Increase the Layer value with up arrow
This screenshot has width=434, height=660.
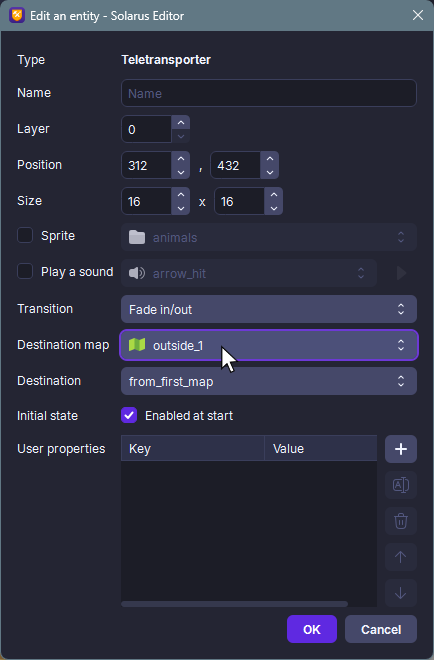point(181,122)
